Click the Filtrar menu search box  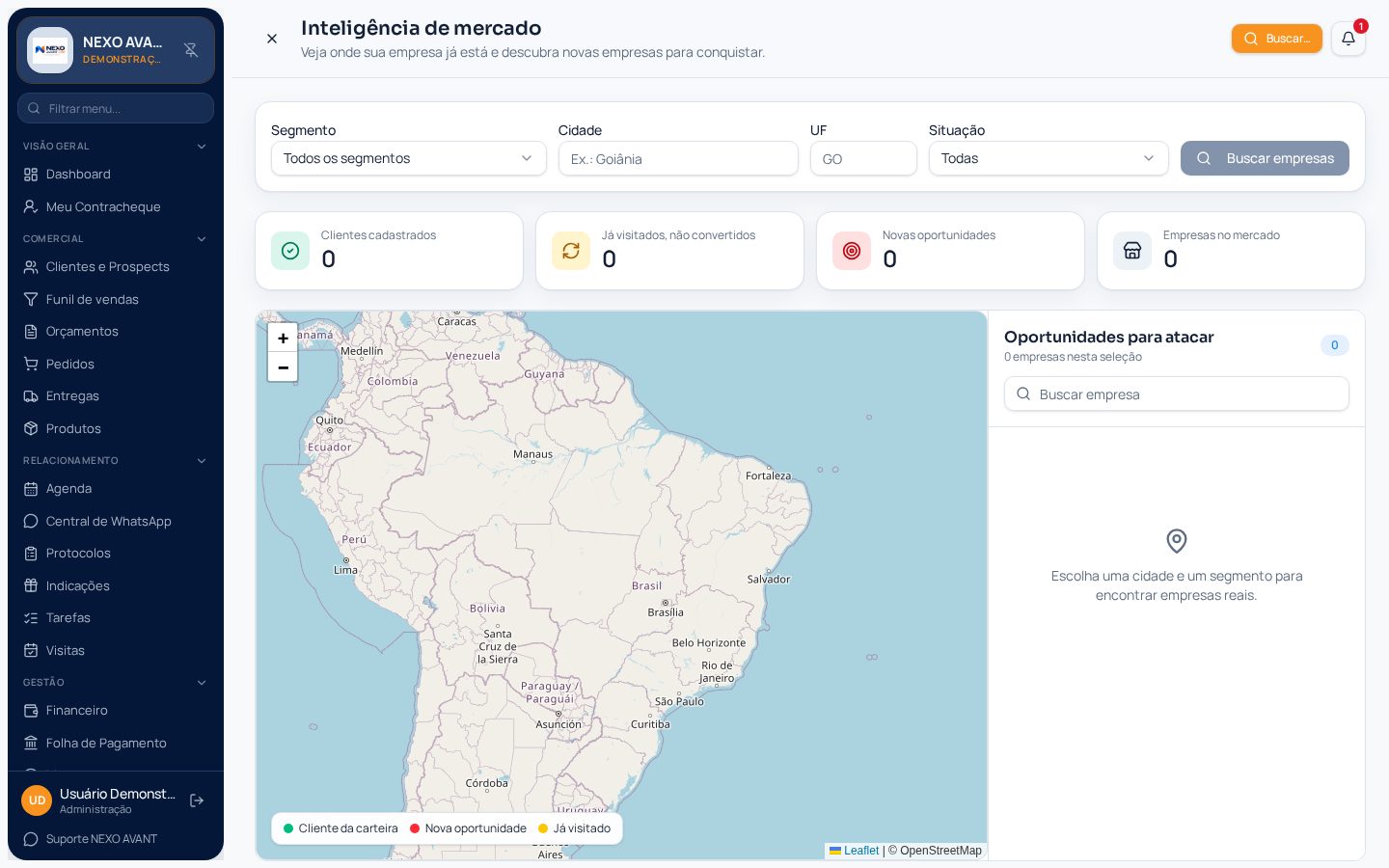[116, 108]
